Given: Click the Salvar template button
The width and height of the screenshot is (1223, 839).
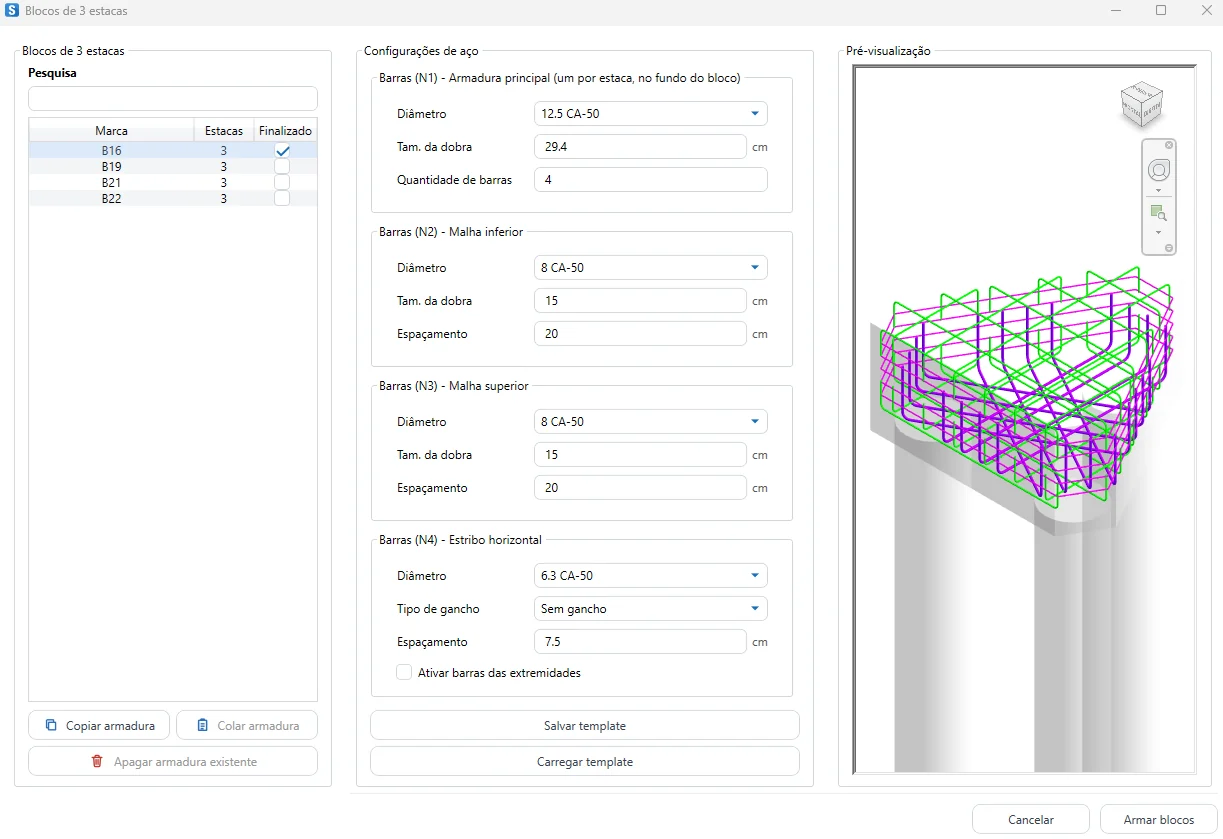Looking at the screenshot, I should tap(585, 725).
